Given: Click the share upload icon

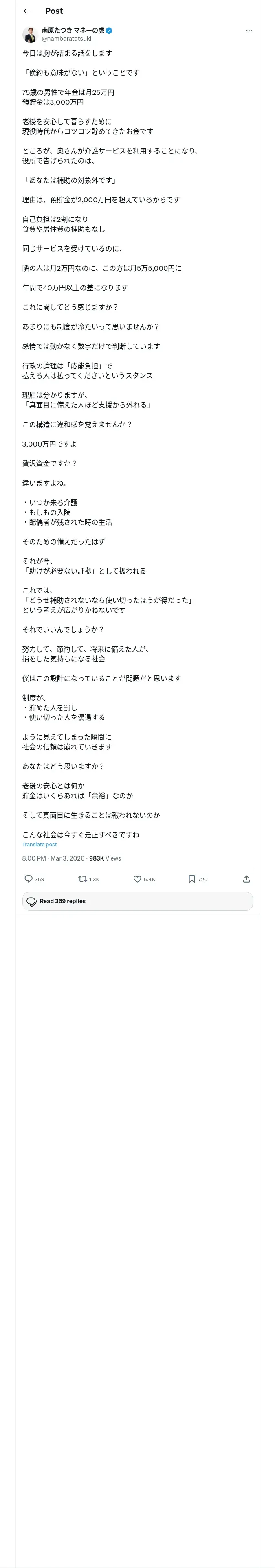Looking at the screenshot, I should pyautogui.click(x=246, y=878).
